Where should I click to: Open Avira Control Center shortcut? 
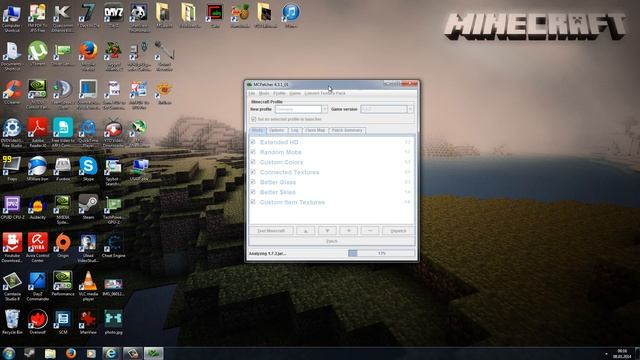[38, 247]
